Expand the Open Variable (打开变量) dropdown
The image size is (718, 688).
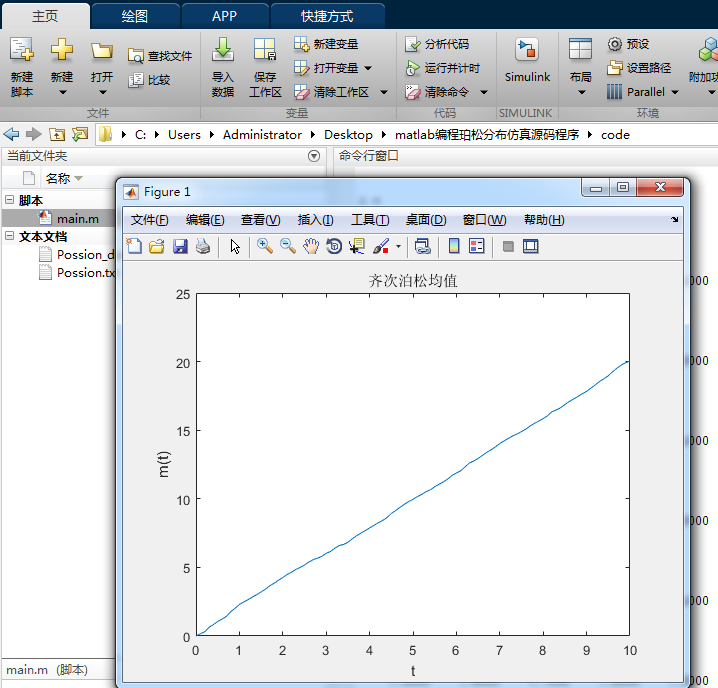coord(368,68)
